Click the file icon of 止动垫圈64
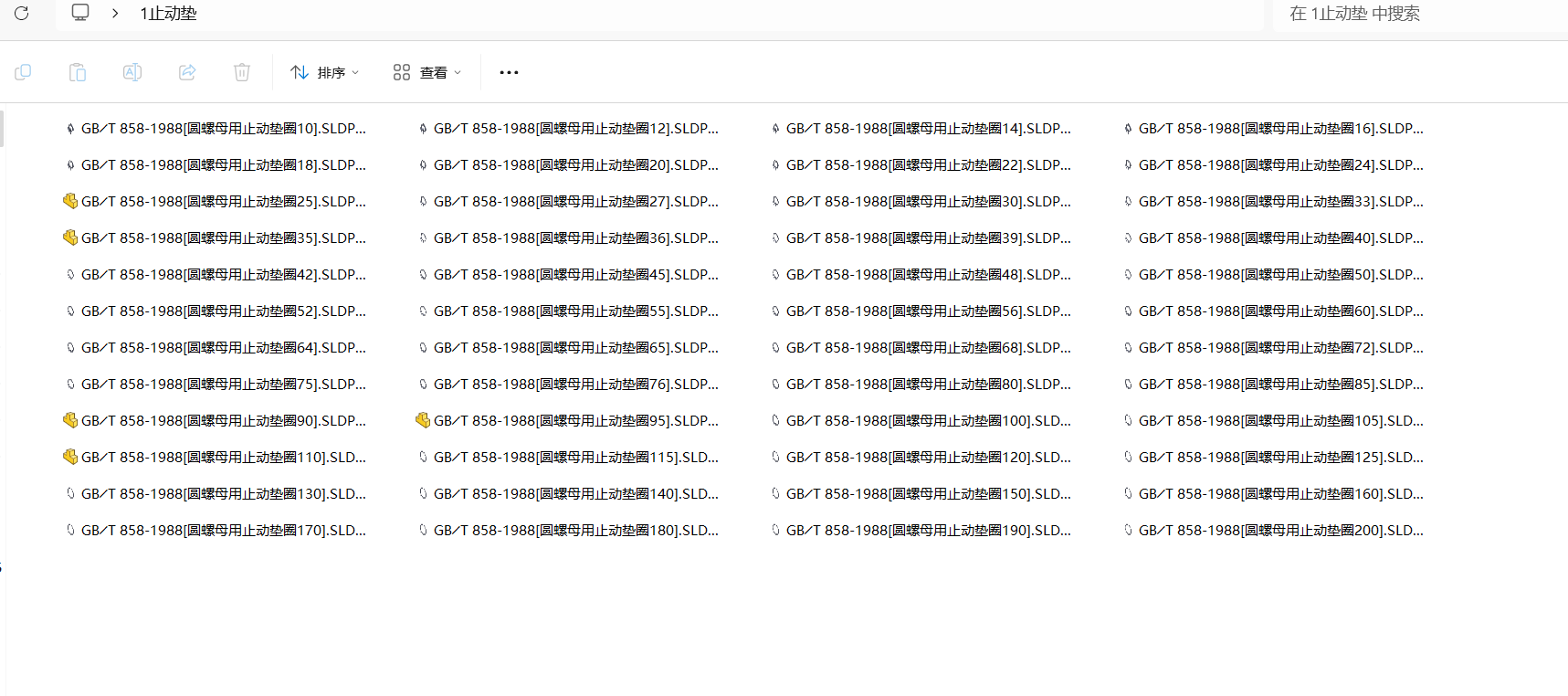 pos(70,347)
